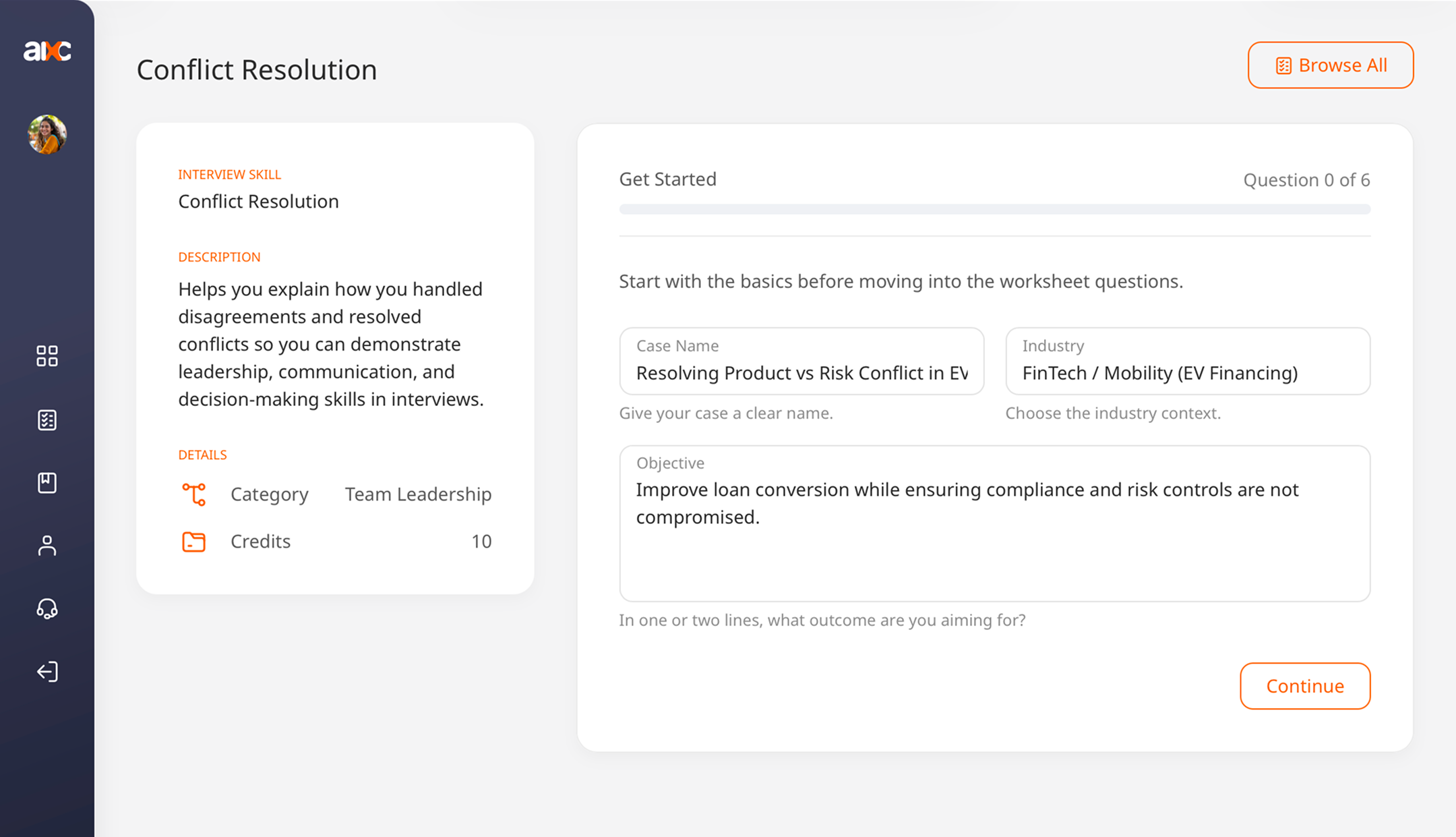1456x837 pixels.
Task: Open saved cases via the bookmark icon
Action: 47,483
